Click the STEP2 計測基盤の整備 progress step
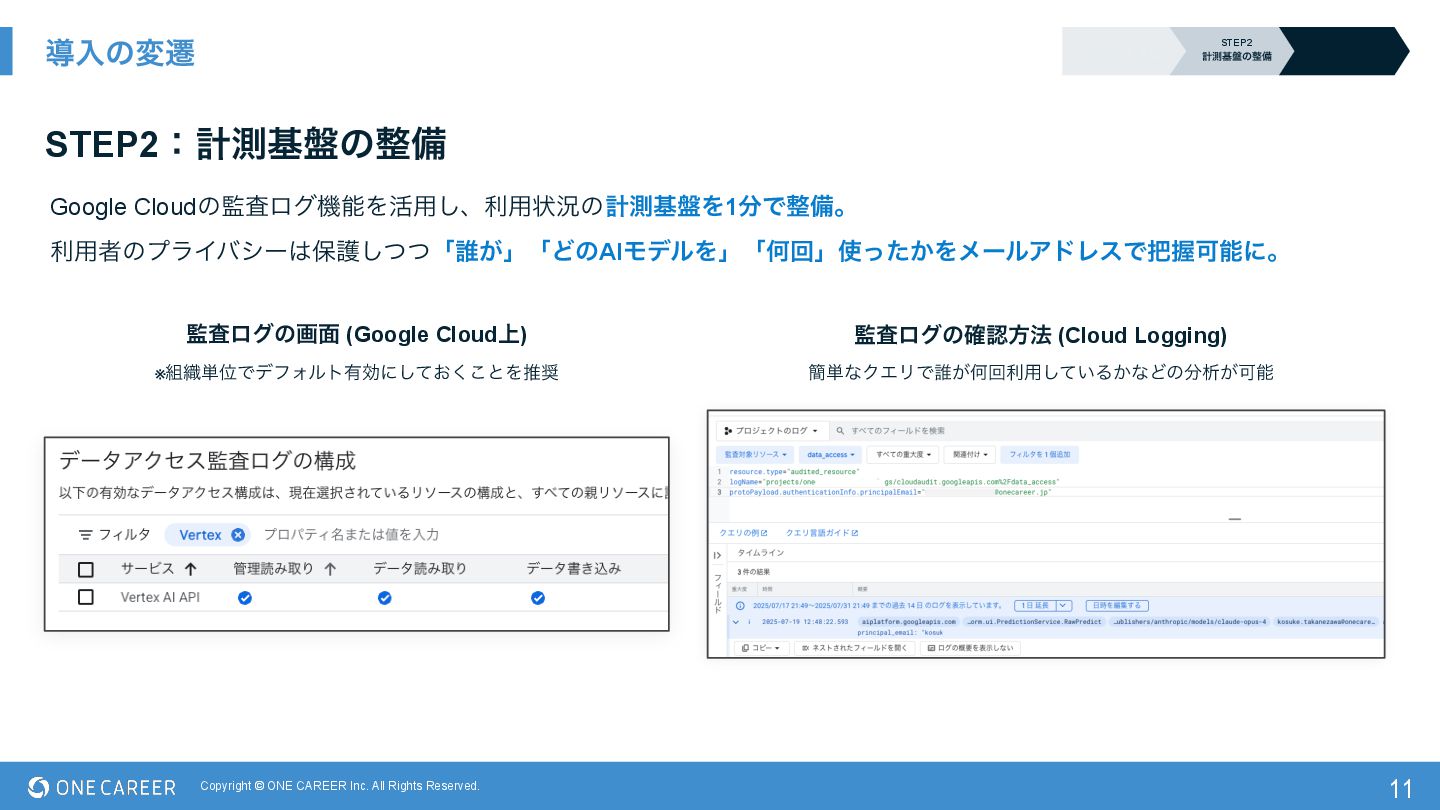Viewport: 1440px width, 810px height. [x=1237, y=50]
